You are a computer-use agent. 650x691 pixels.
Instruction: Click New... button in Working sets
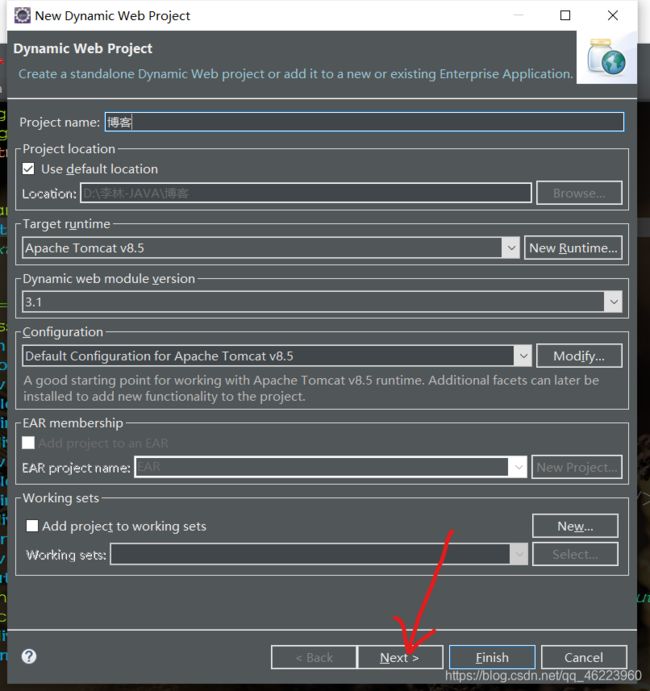pos(575,526)
